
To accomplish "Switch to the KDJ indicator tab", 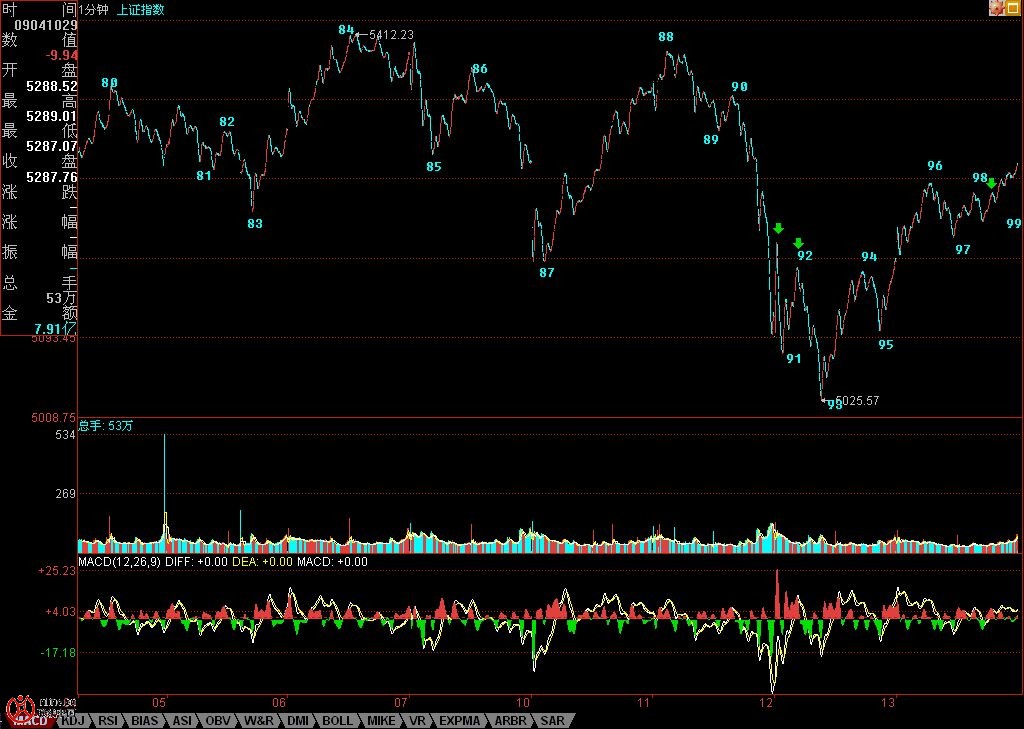I will point(73,720).
